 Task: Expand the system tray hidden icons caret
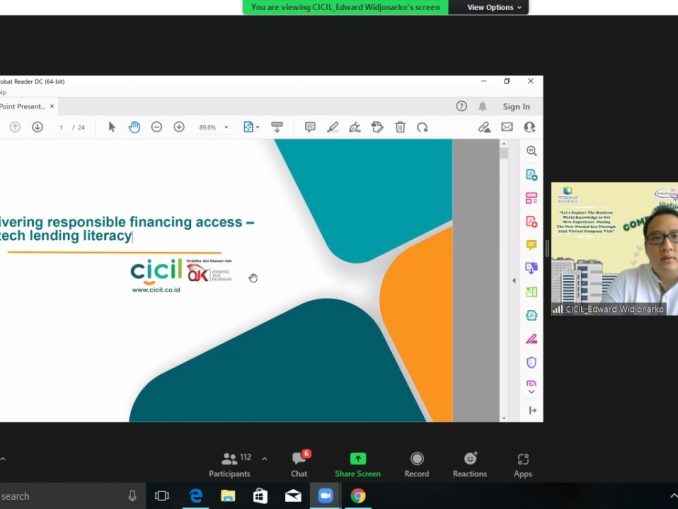(x=673, y=496)
